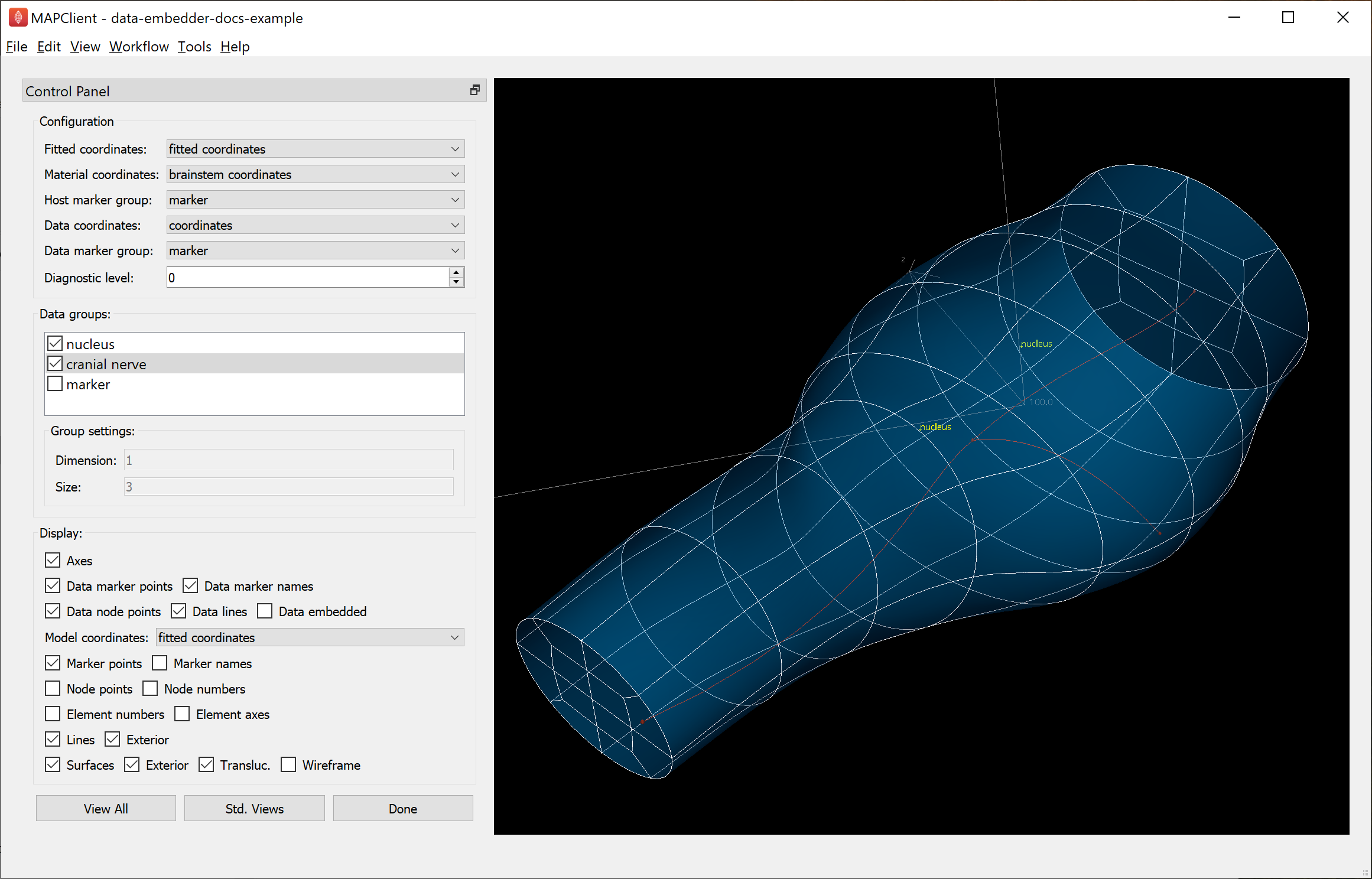The image size is (1372, 879).
Task: Click the Done button
Action: pos(403,808)
